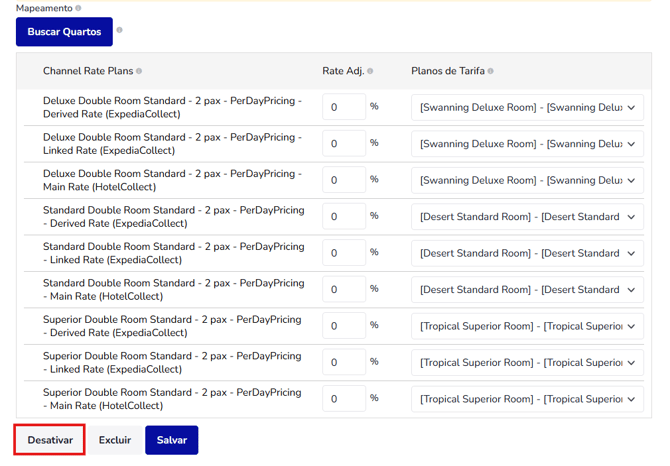Click the Buscar Quartos button
The width and height of the screenshot is (670, 466).
[x=65, y=32]
